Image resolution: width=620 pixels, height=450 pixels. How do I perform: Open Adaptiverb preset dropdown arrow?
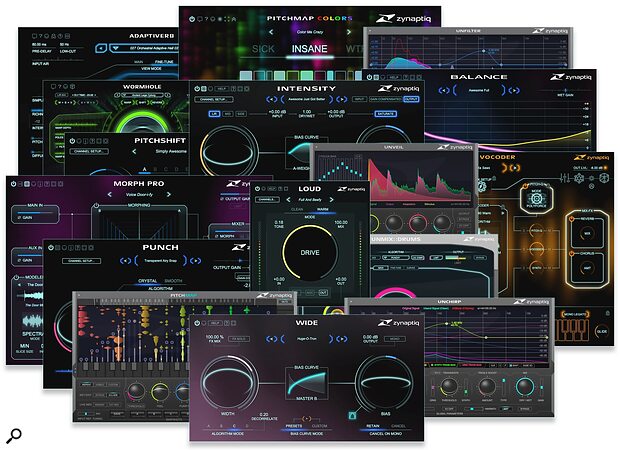tap(115, 48)
